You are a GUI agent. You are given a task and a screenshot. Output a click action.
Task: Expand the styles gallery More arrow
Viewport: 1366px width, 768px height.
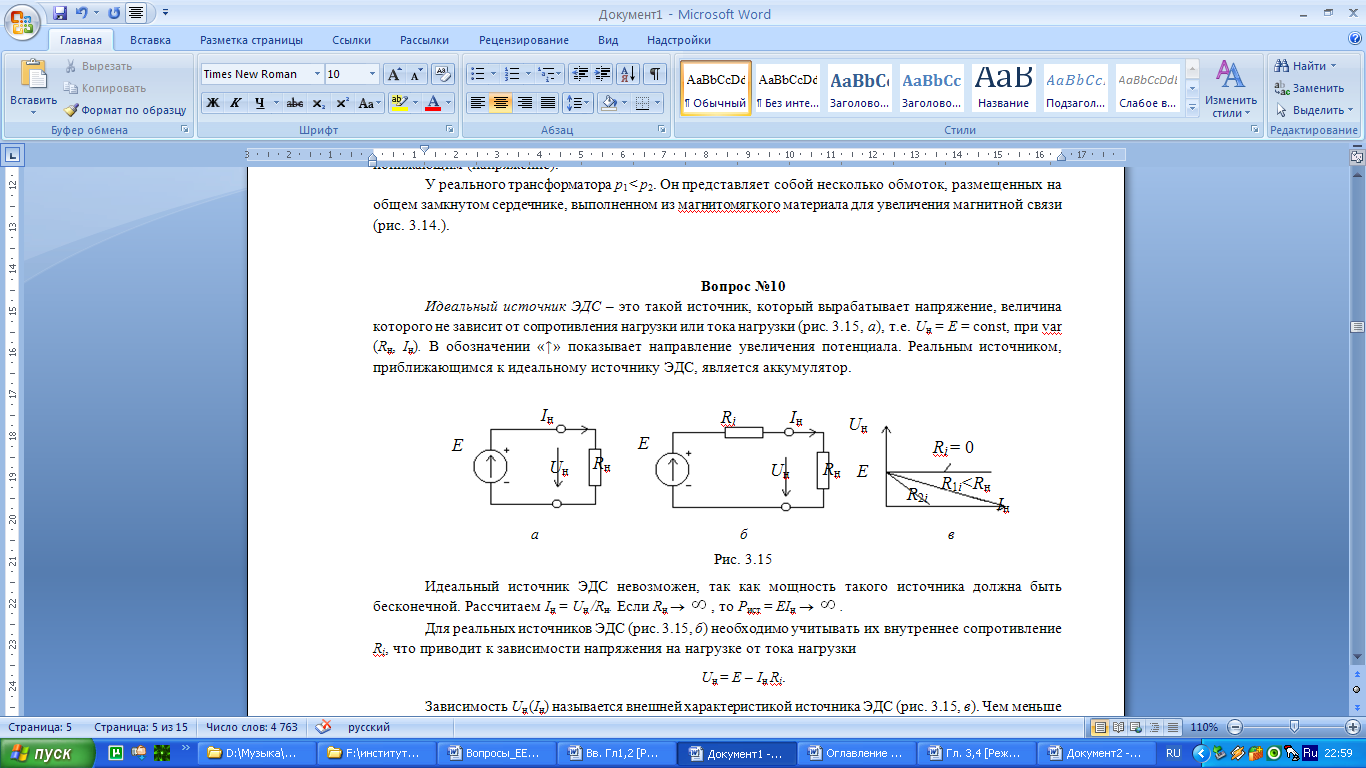coord(1192,108)
